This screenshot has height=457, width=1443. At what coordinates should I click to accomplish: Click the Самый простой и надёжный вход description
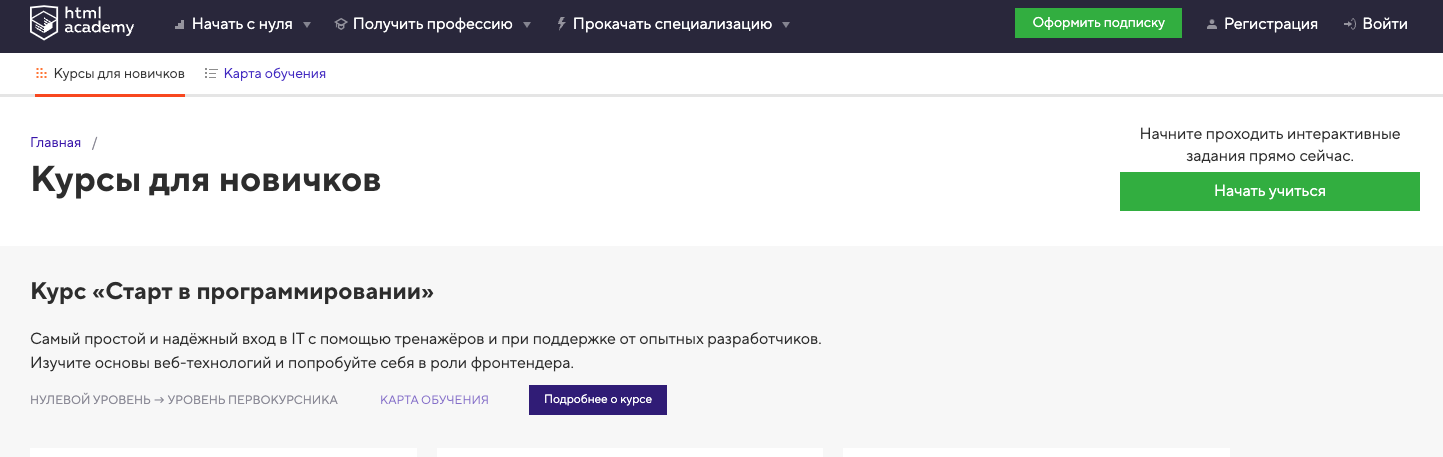tap(426, 351)
